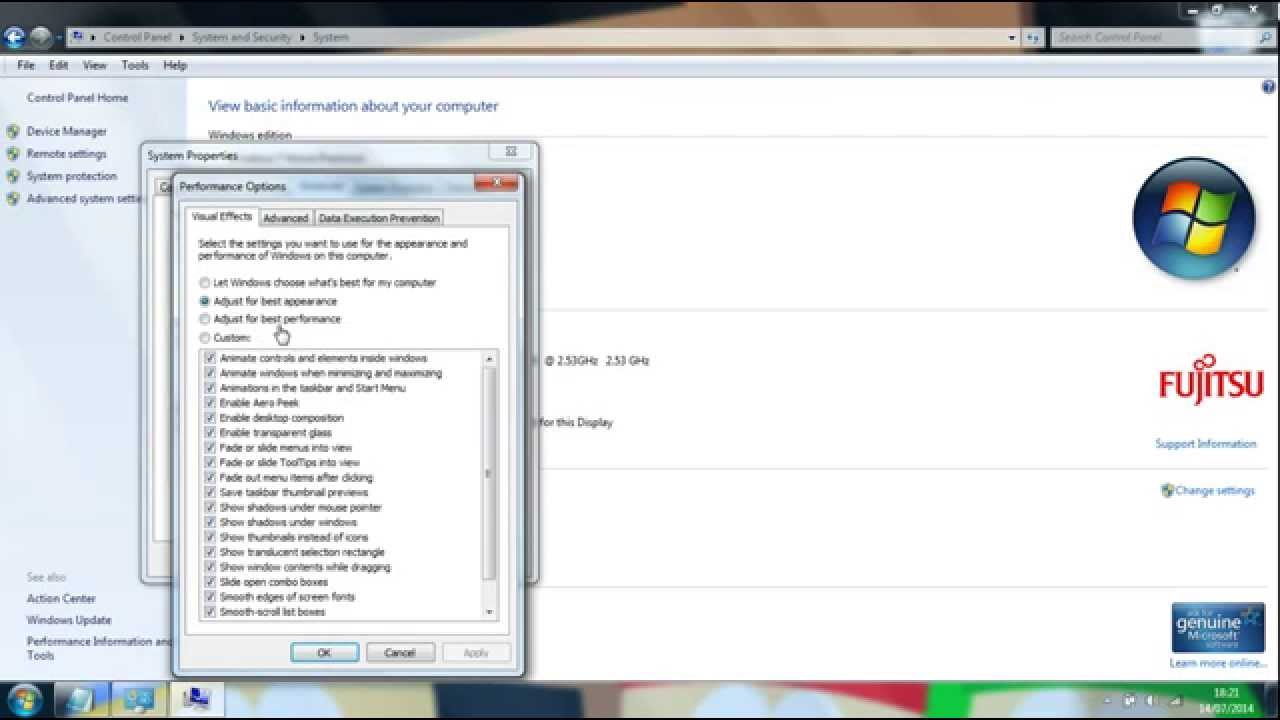
Task: Expand the Control Panel breadcrumb arrow
Action: (x=182, y=38)
